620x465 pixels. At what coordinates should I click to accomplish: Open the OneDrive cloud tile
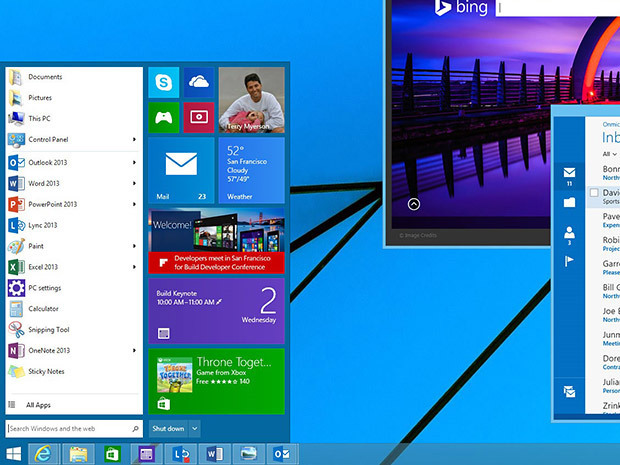pyautogui.click(x=199, y=82)
